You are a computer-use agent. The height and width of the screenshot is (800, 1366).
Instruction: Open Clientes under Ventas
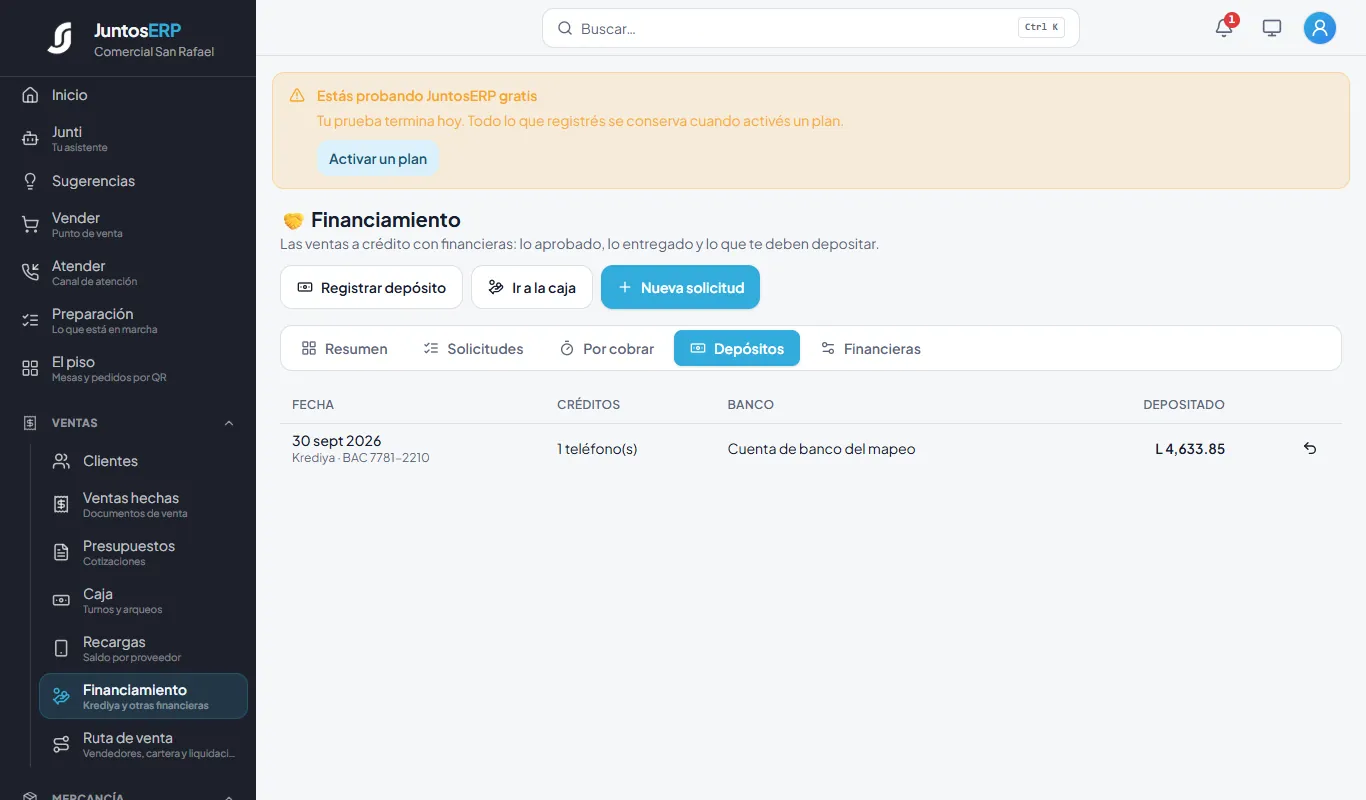click(x=143, y=461)
